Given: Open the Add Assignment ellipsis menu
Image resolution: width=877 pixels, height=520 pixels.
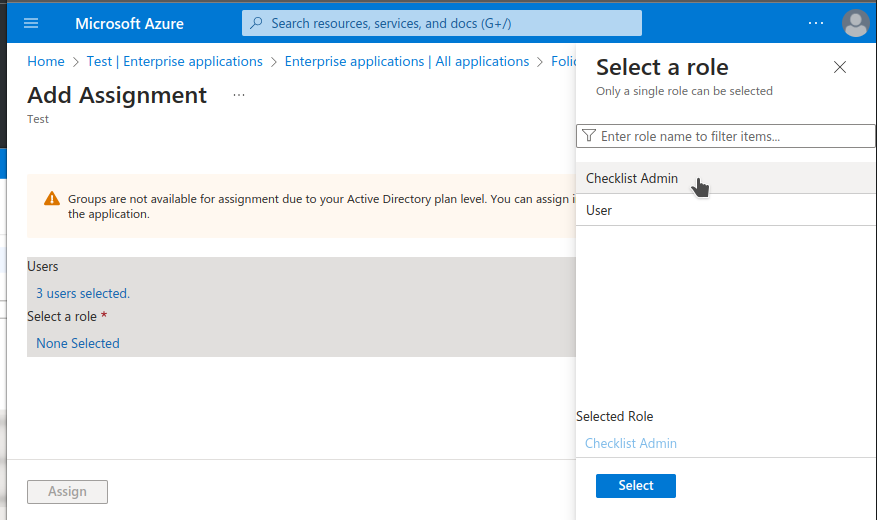Looking at the screenshot, I should click(239, 95).
